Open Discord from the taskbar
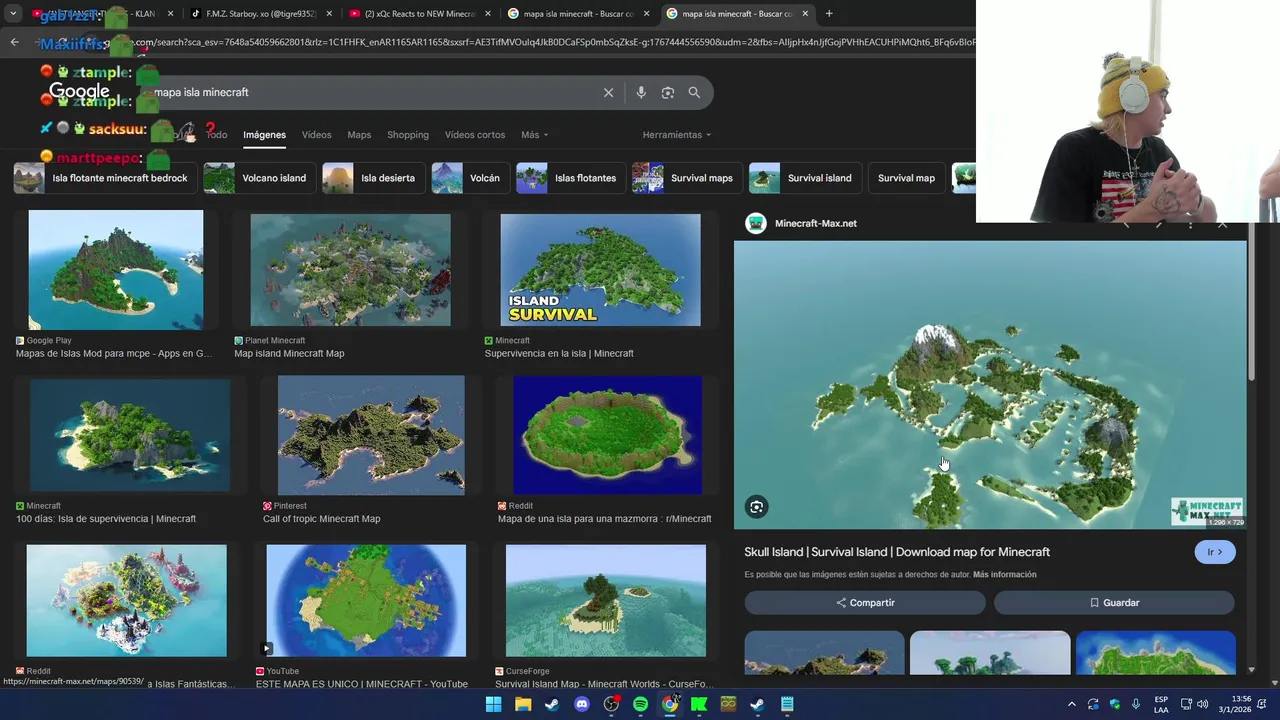Viewport: 1280px width, 720px height. tap(582, 704)
